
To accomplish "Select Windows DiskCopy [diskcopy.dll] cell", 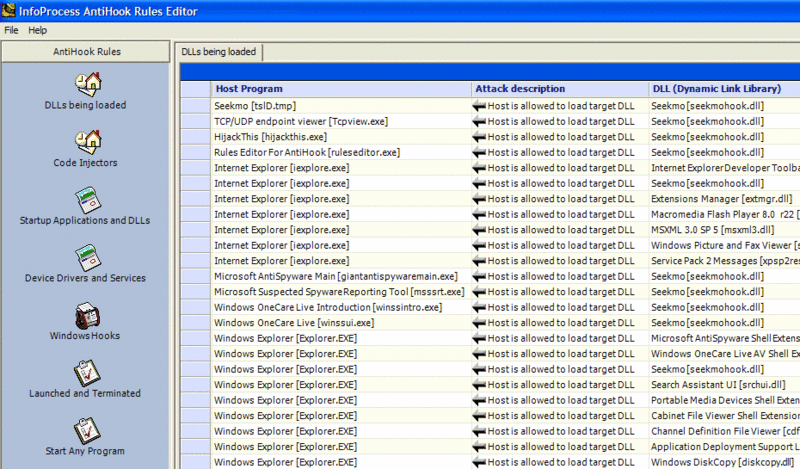I will 724,462.
